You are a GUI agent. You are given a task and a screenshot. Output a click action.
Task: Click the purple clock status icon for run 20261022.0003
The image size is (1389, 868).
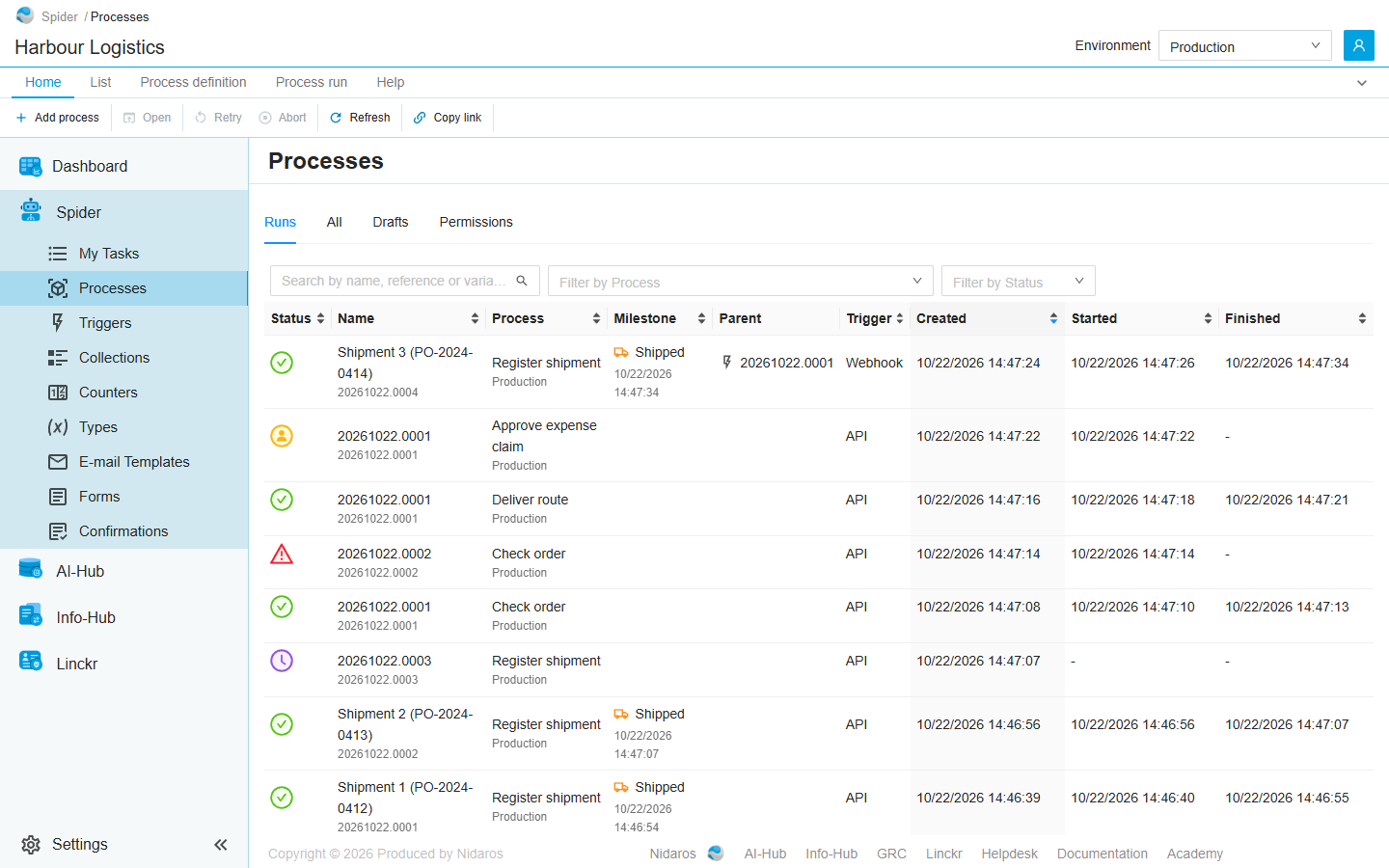(x=282, y=661)
